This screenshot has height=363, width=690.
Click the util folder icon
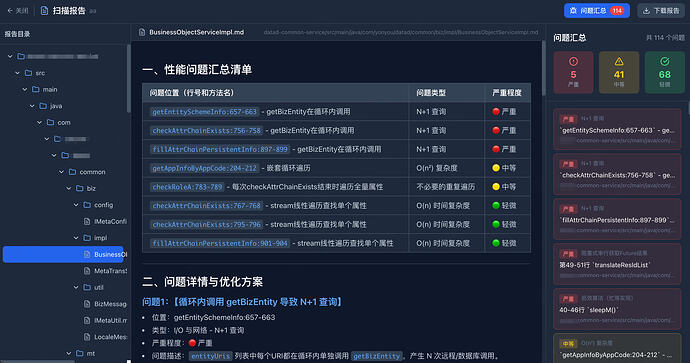coord(87,287)
